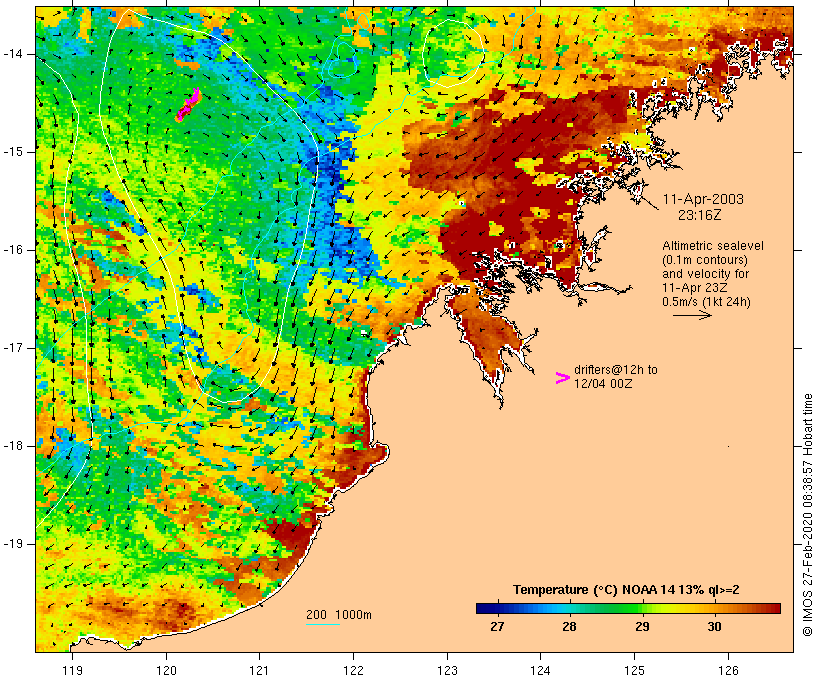Viewport: 820px width, 680px height.
Task: Click the latitude label -16
Action: click(x=12, y=250)
